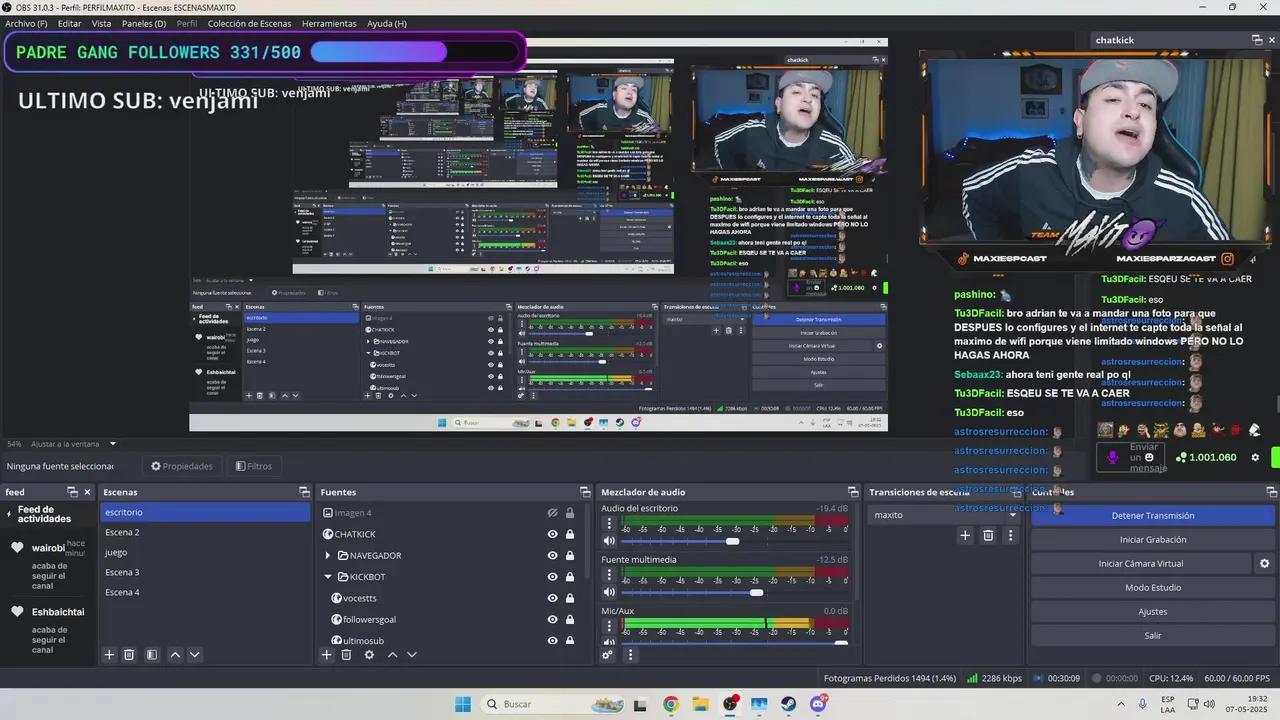Open advanced audio properties gears icon
Viewport: 1280px width, 720px height.
pos(607,655)
